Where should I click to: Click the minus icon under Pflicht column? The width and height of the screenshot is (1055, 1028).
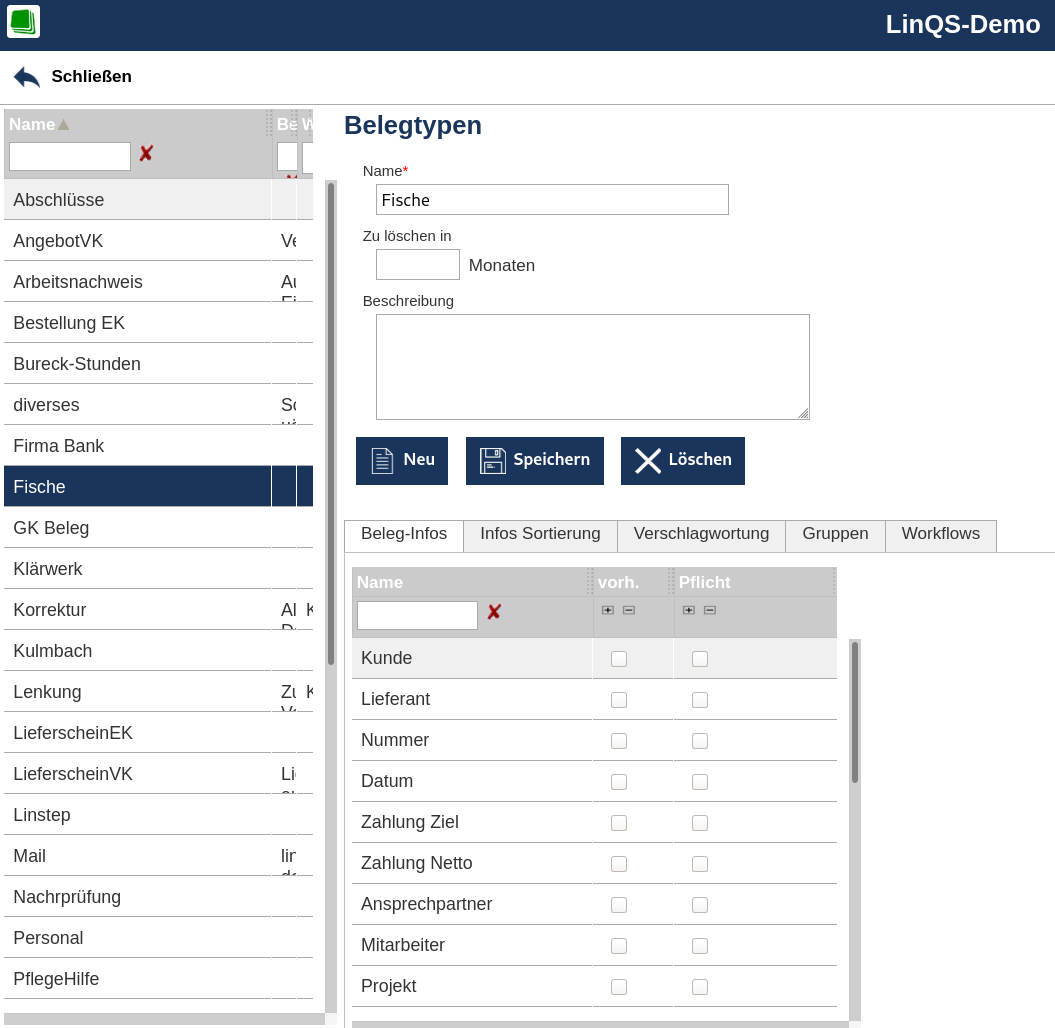tap(710, 610)
